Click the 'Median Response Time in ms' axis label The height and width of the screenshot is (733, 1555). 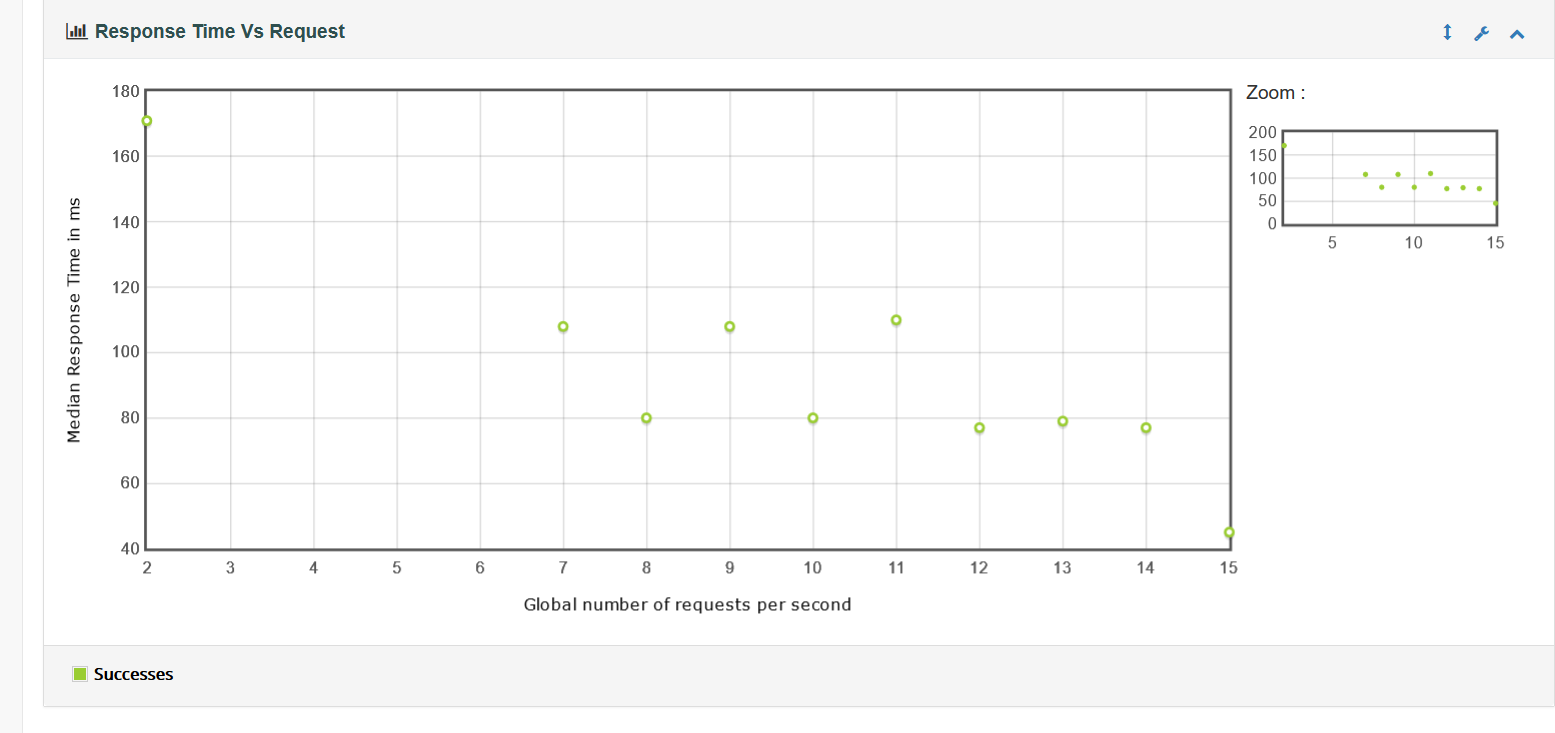click(x=74, y=320)
